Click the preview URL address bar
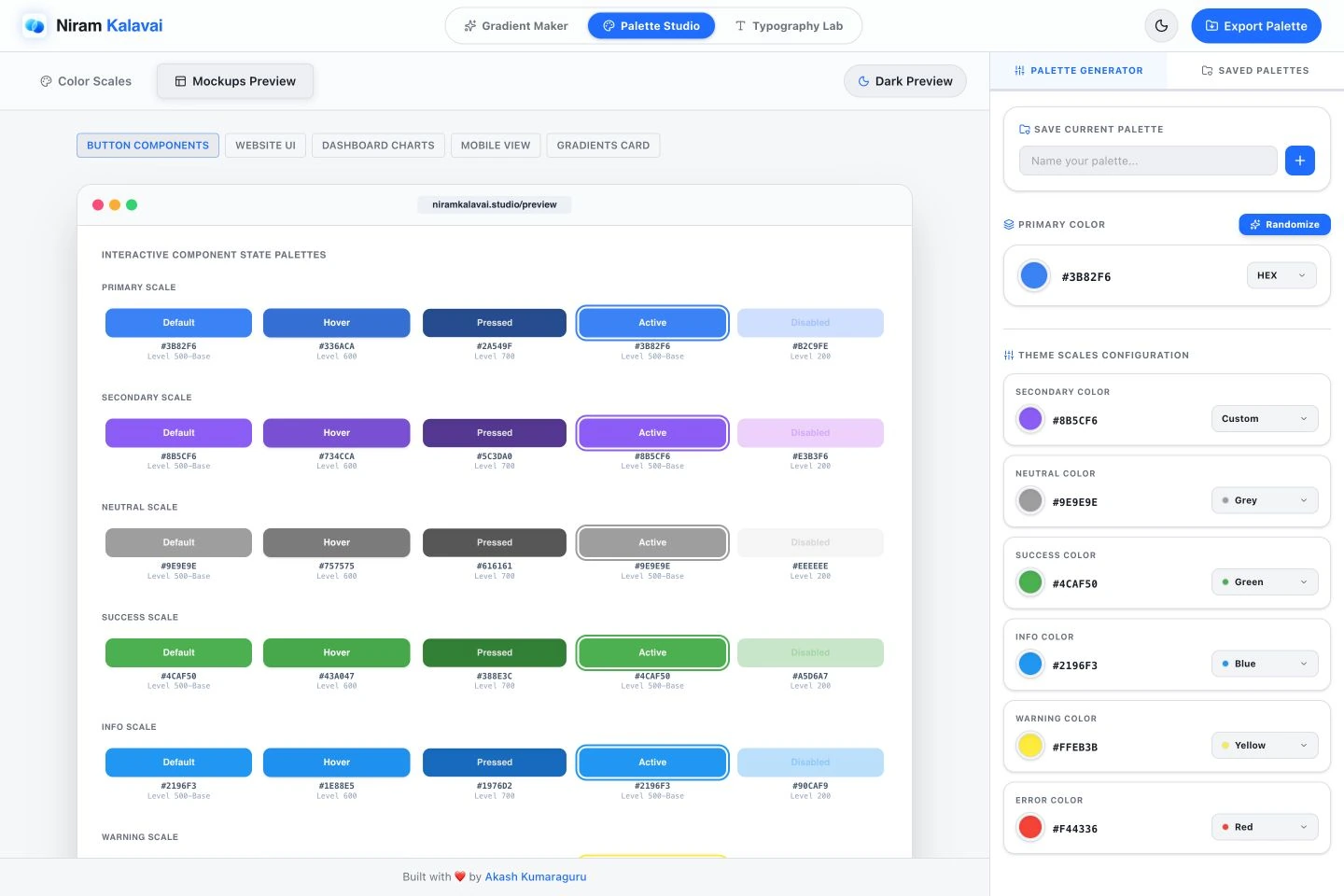The image size is (1344, 896). pyautogui.click(x=495, y=204)
